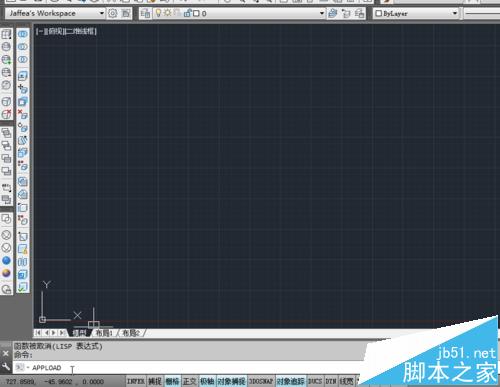This screenshot has height=387, width=500.
Task: Go to previous layout tab arrow
Action: click(46, 333)
